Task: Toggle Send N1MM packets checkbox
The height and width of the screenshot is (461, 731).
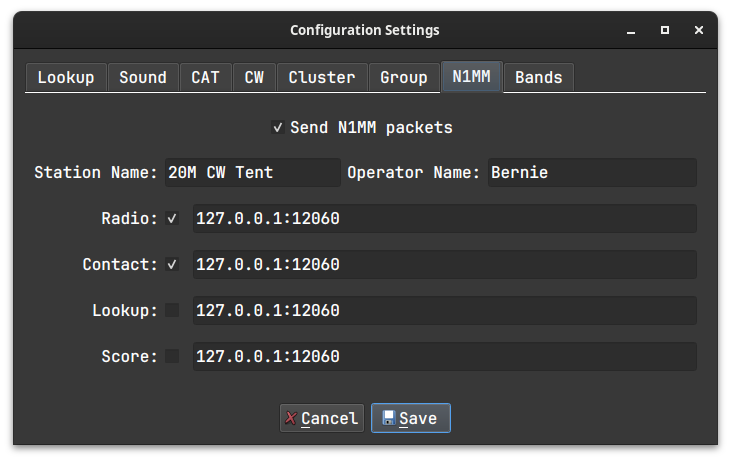Action: coord(278,127)
